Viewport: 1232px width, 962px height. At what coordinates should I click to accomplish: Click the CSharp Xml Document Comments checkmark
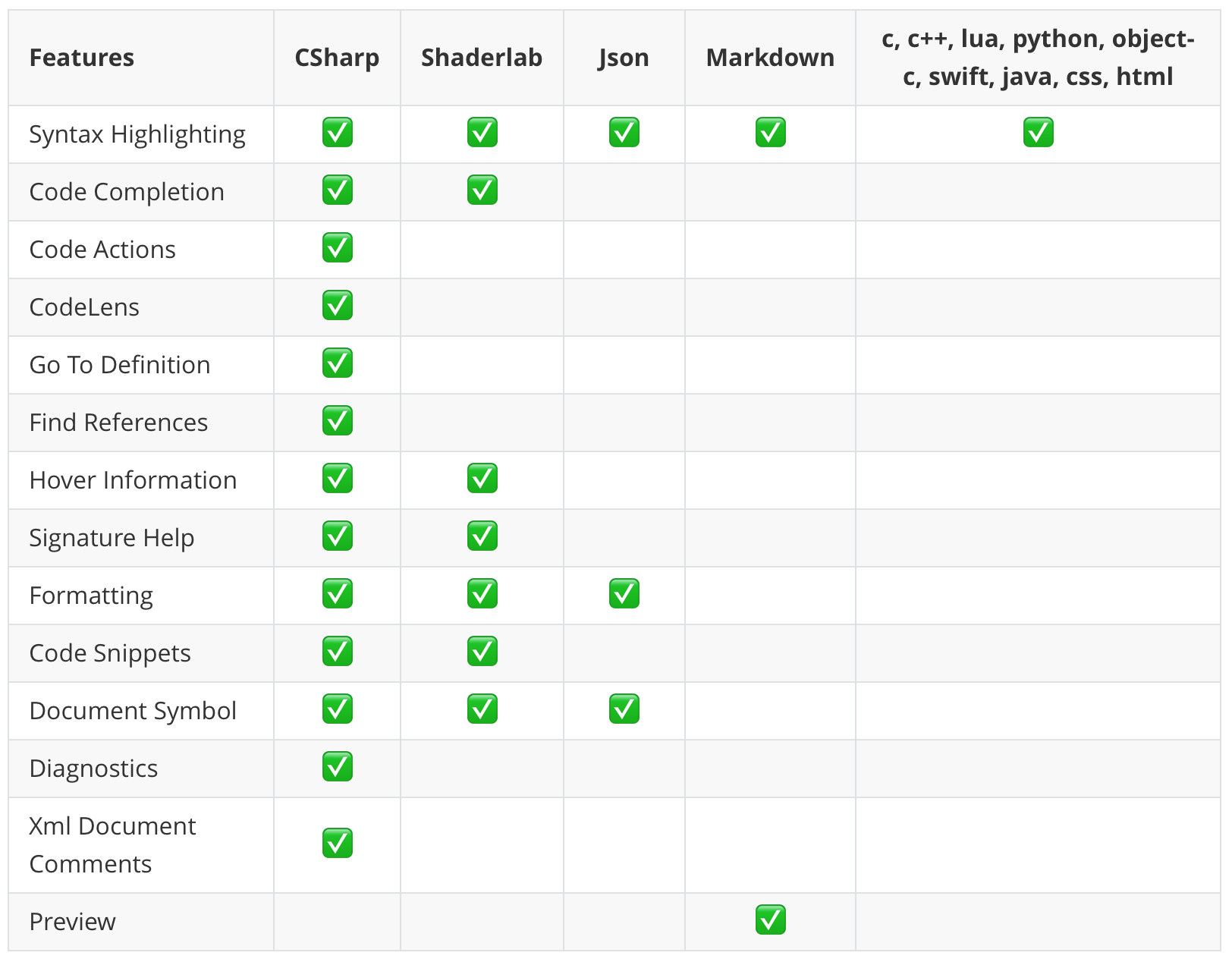click(x=337, y=844)
